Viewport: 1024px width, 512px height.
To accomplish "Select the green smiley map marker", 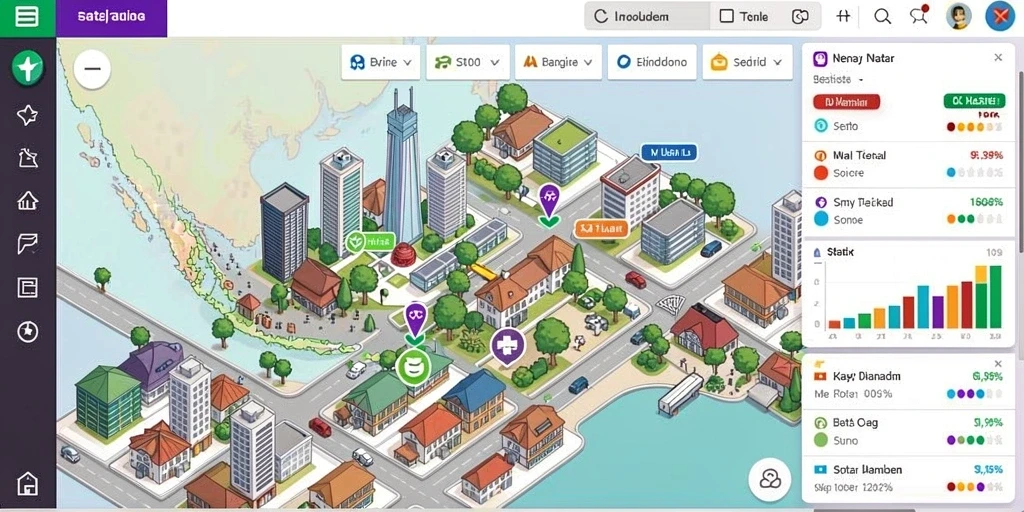I will 413,367.
